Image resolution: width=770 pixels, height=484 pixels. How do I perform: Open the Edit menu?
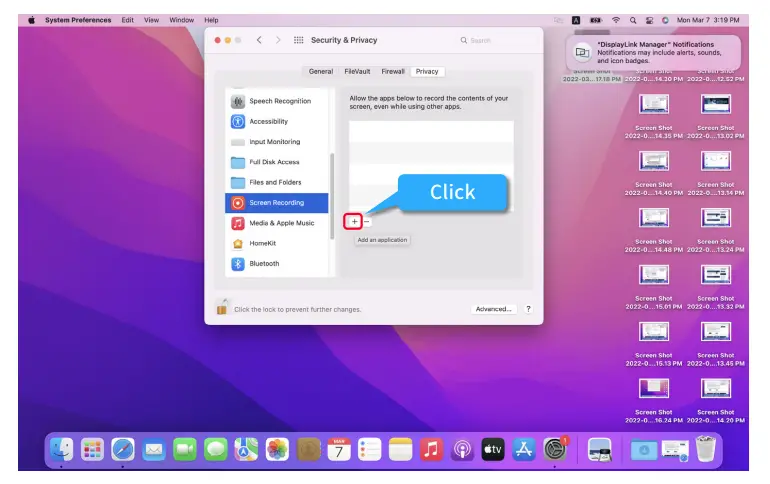(x=127, y=20)
